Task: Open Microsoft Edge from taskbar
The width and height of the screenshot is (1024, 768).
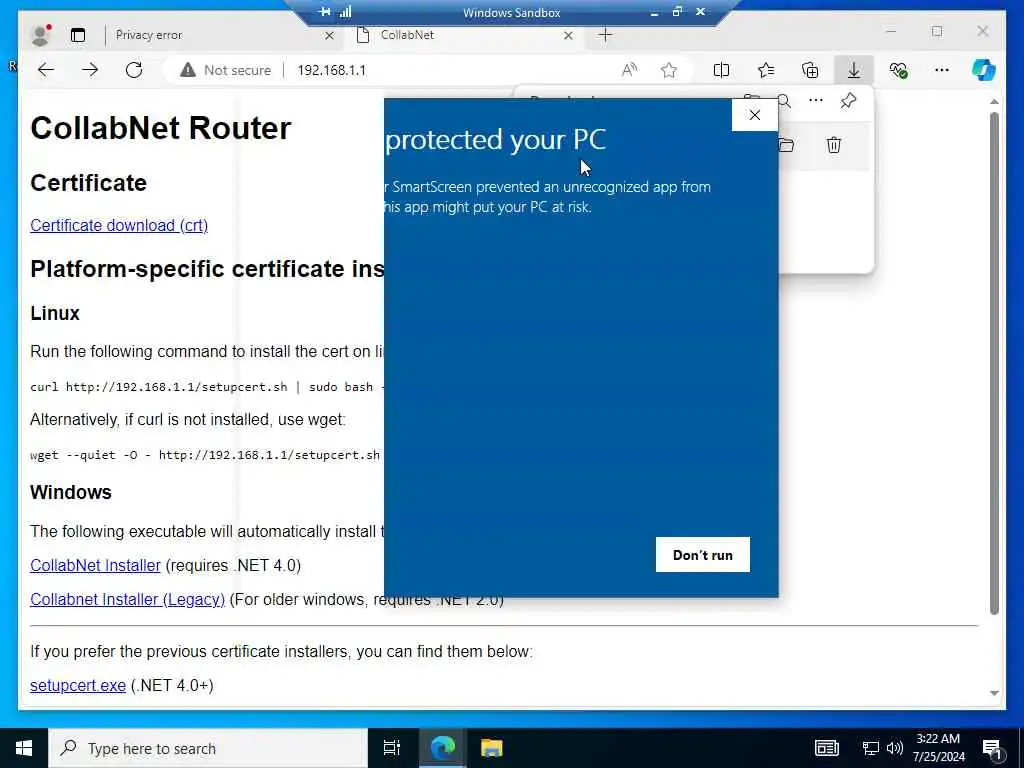Action: pos(442,748)
